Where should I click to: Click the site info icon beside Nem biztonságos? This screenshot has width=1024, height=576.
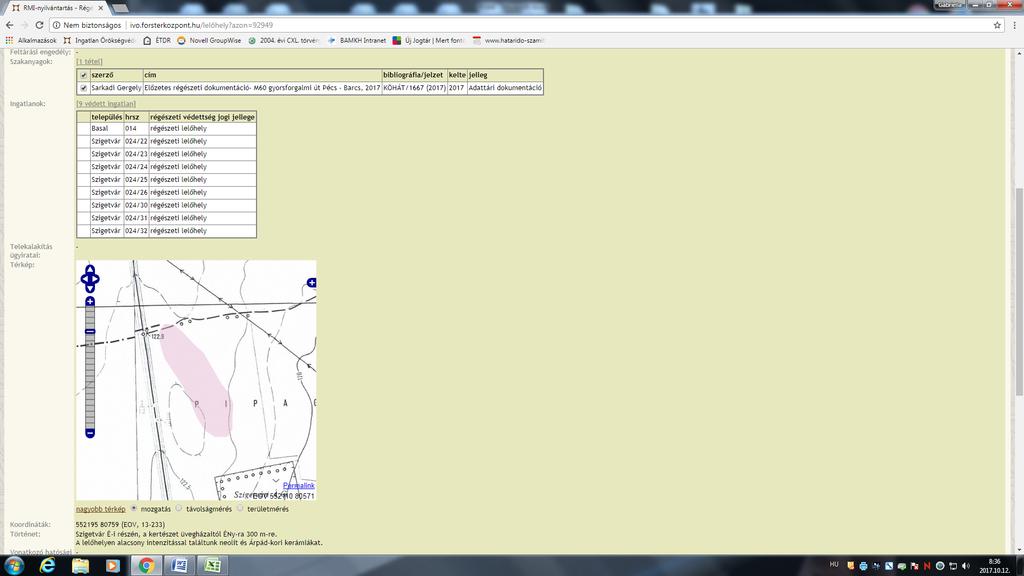56,25
